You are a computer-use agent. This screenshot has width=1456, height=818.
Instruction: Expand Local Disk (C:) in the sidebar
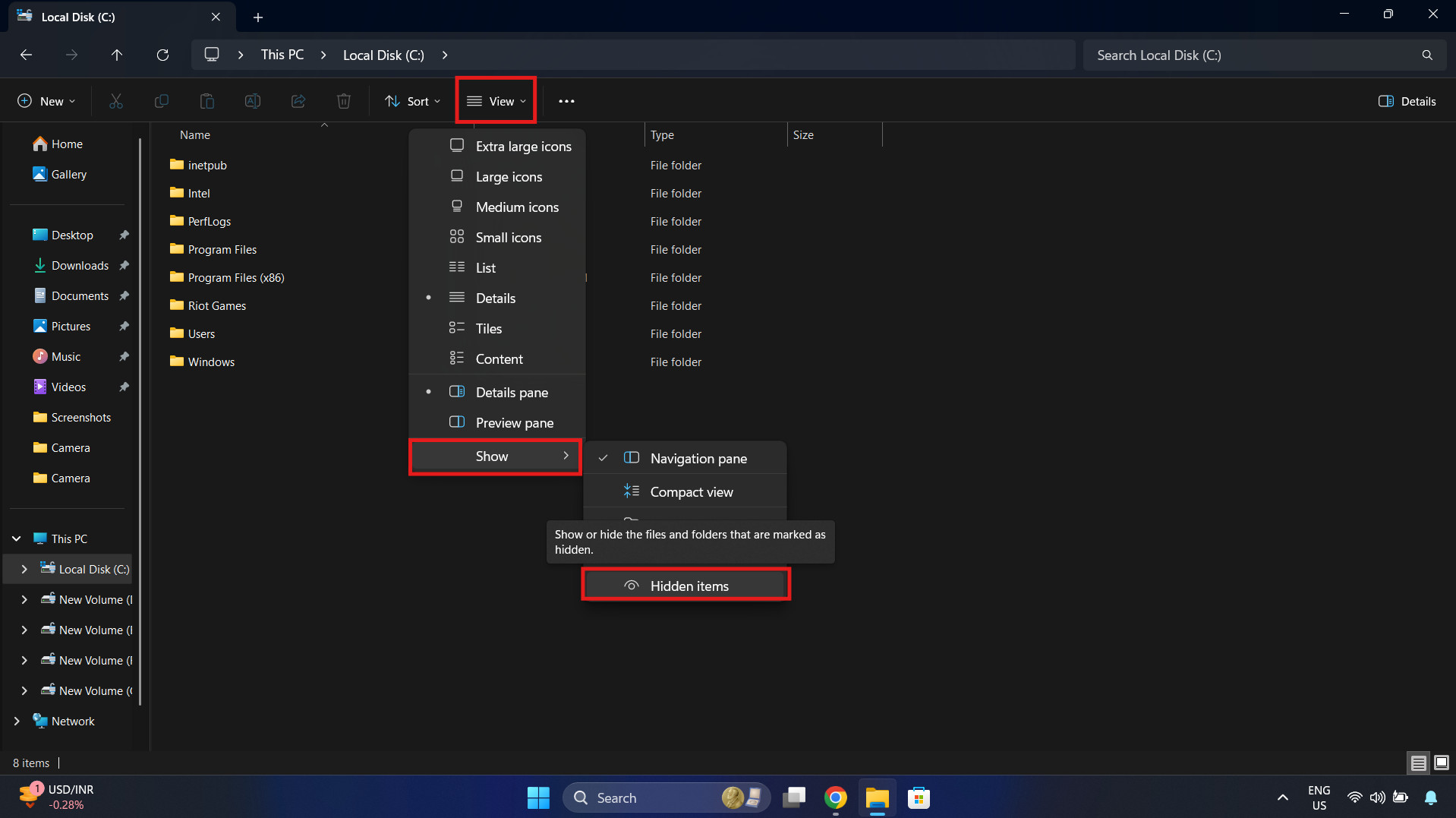click(x=25, y=568)
